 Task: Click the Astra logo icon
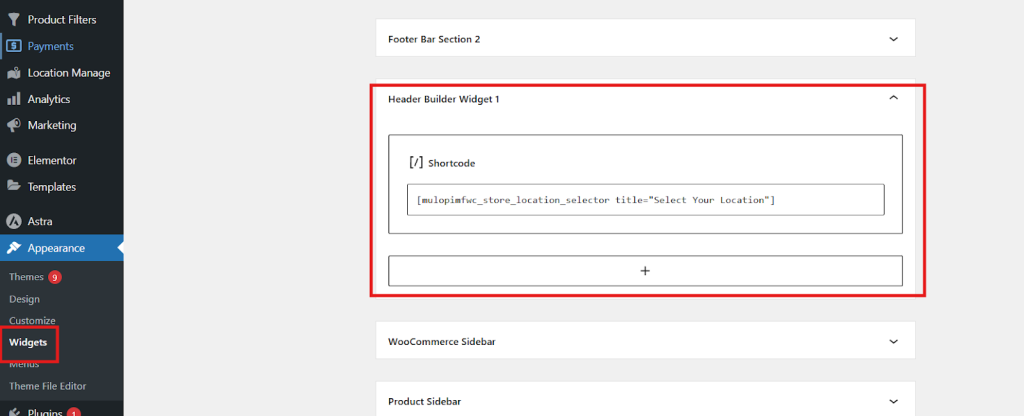click(x=14, y=221)
